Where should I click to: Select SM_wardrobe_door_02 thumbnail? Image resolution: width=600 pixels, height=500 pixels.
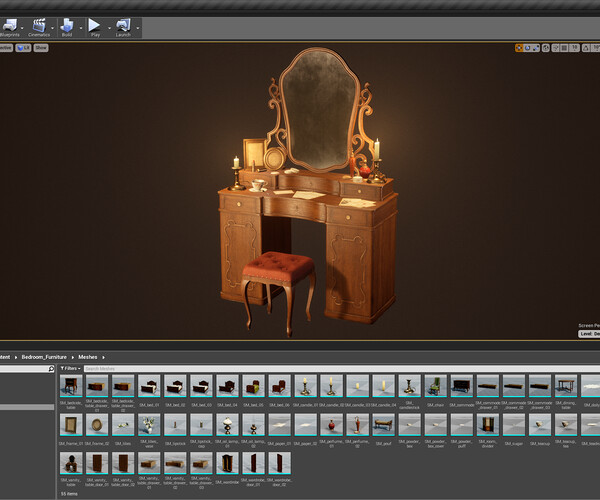click(x=279, y=463)
